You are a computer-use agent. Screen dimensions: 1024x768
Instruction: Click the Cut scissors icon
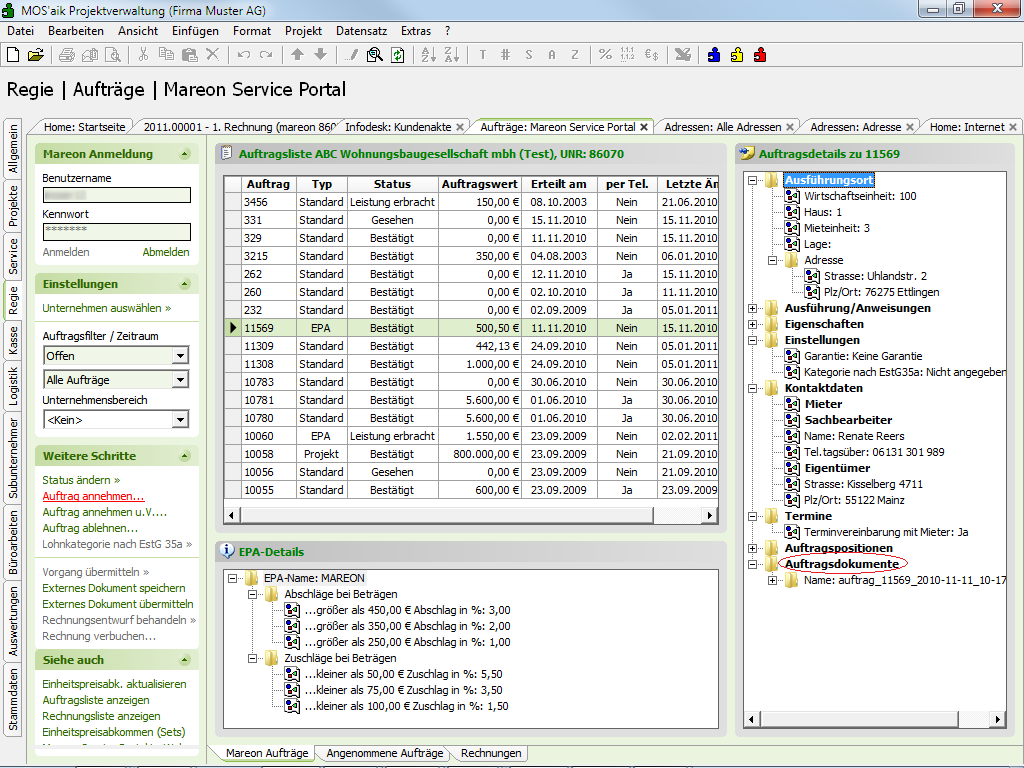click(x=143, y=55)
